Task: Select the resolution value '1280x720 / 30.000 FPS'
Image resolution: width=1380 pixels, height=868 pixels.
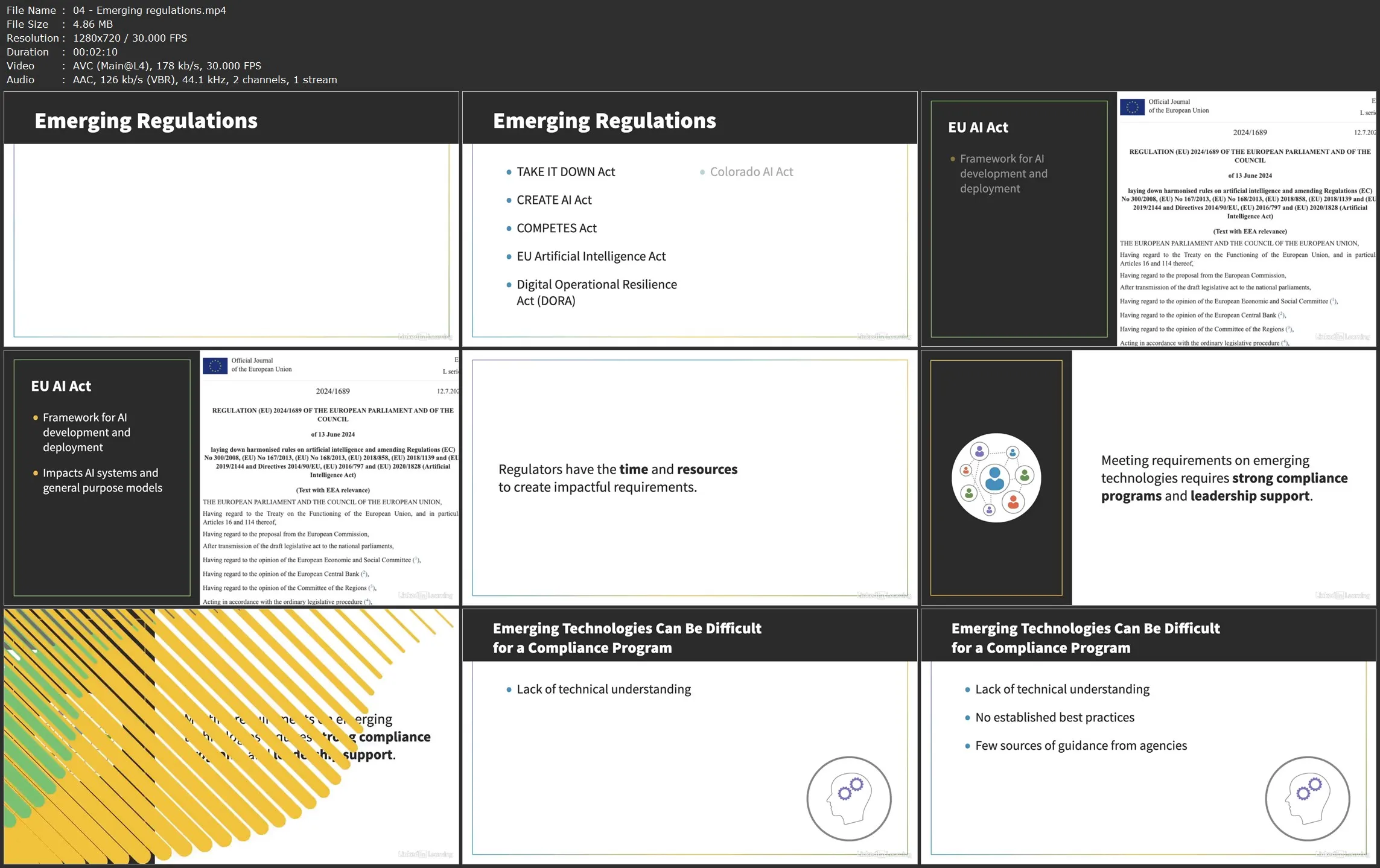Action: click(x=130, y=38)
